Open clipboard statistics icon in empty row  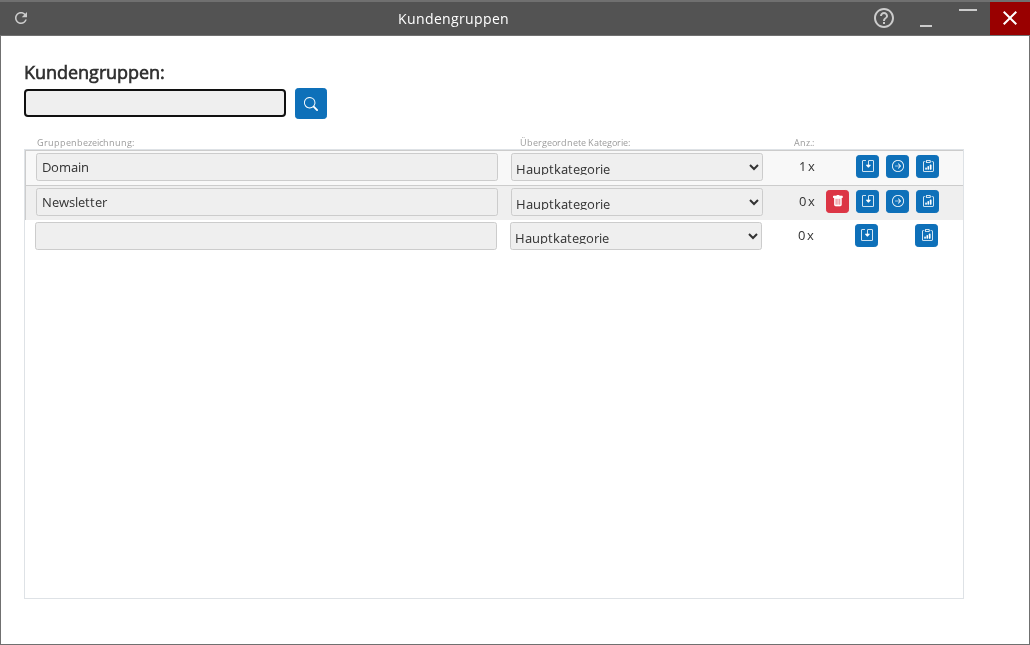coord(927,236)
